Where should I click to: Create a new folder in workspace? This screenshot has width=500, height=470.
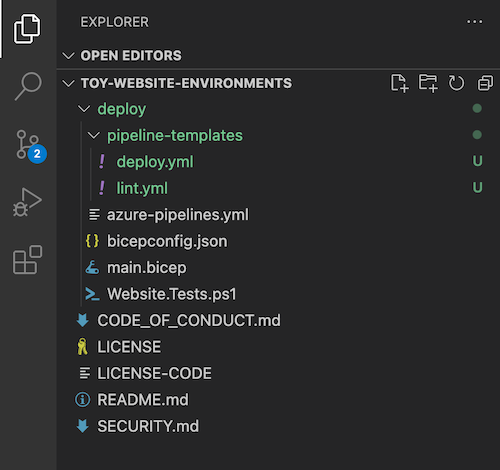pos(428,83)
